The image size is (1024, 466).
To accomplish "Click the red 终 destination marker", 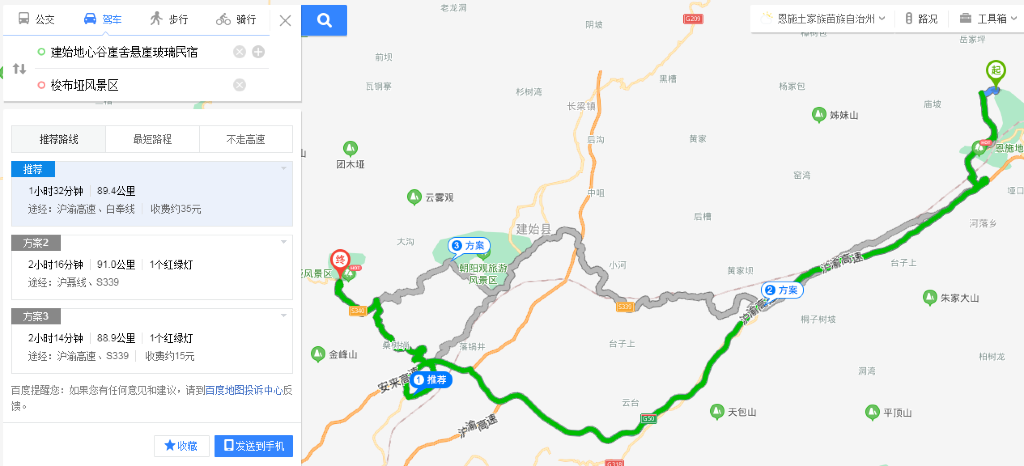I will pos(339,261).
